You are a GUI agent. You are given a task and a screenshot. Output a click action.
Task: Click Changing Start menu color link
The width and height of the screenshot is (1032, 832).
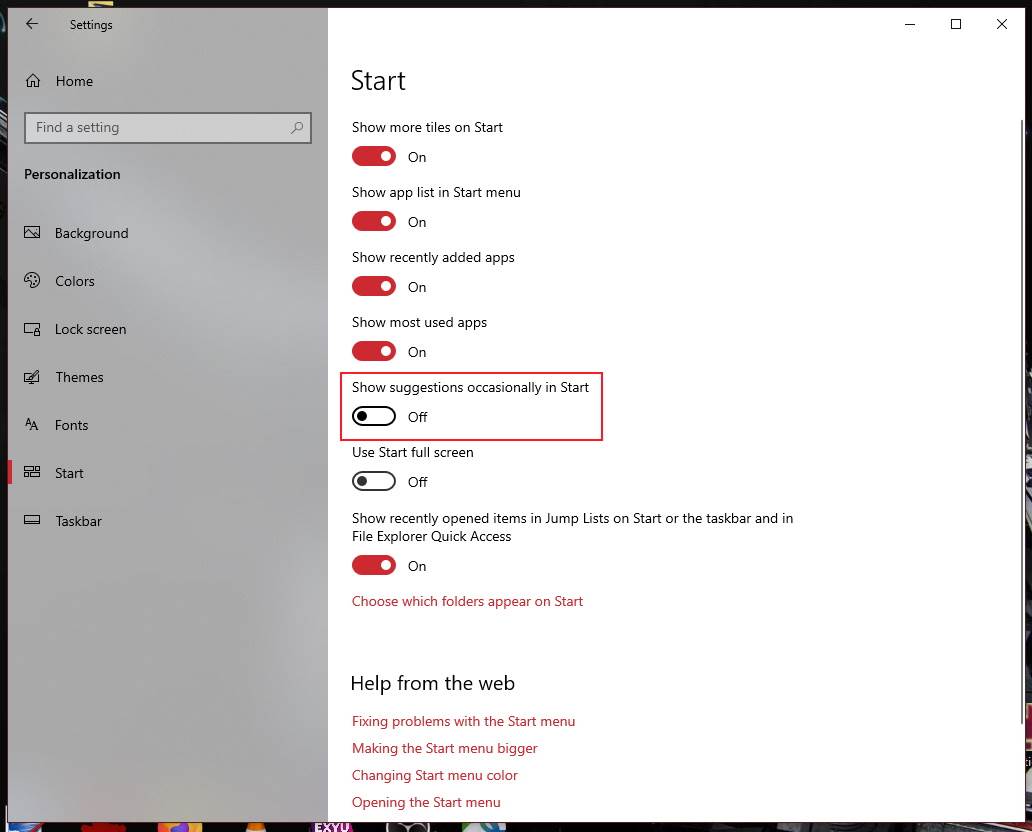point(435,775)
